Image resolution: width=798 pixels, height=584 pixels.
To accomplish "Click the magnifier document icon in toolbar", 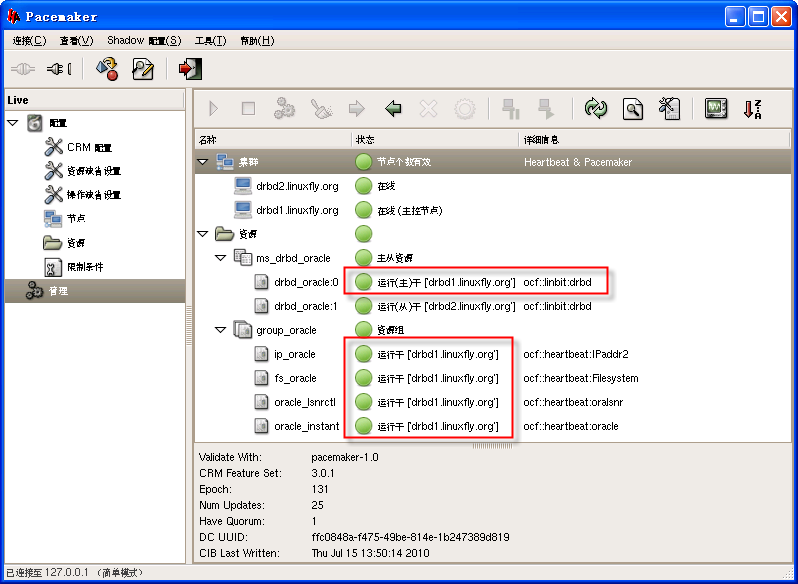I will (x=632, y=109).
